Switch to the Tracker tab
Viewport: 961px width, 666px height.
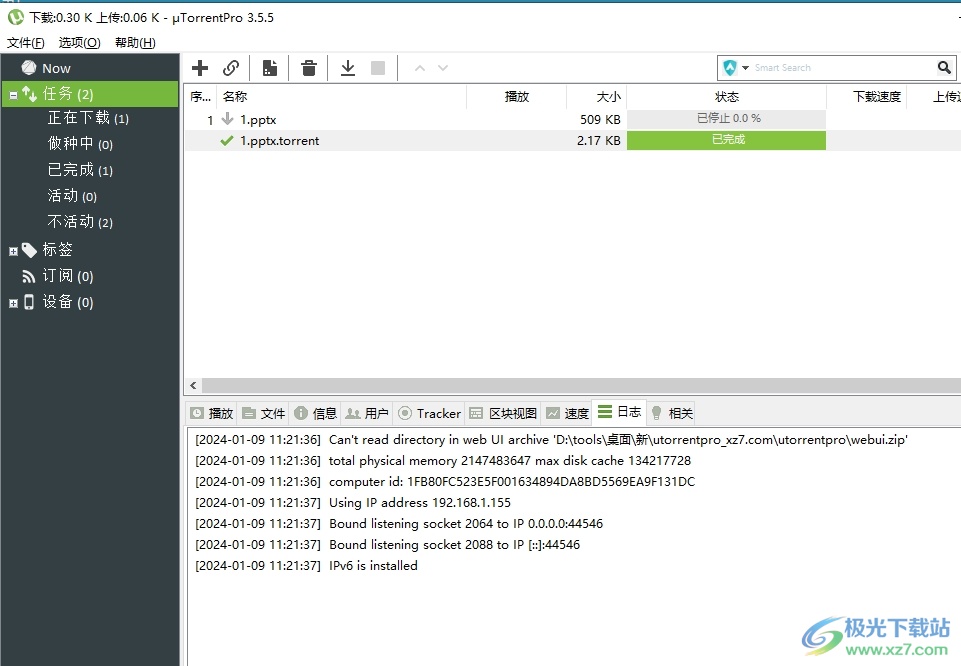(x=429, y=413)
